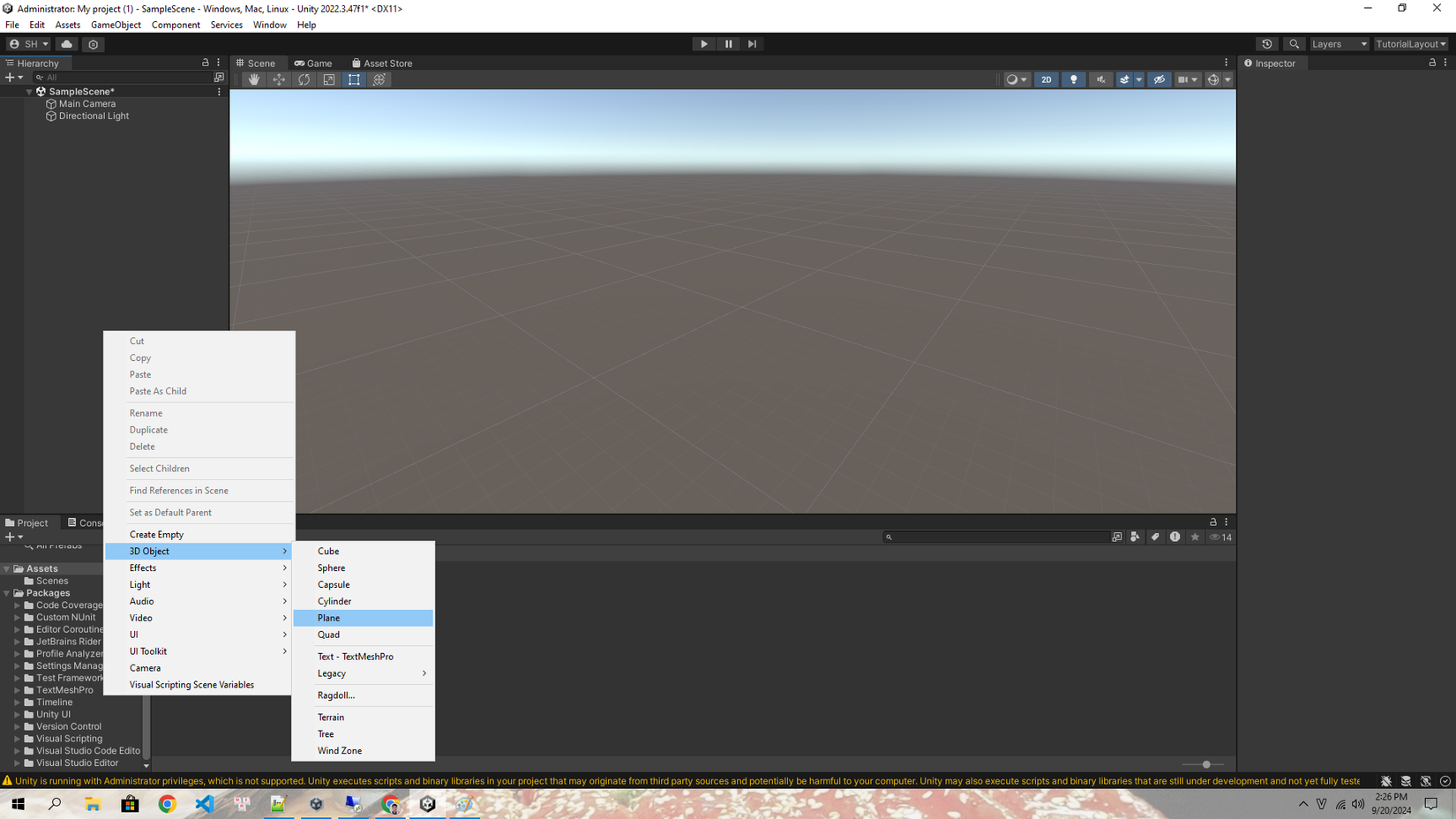Open the GameObject menu
This screenshot has width=1456, height=819.
pos(116,25)
